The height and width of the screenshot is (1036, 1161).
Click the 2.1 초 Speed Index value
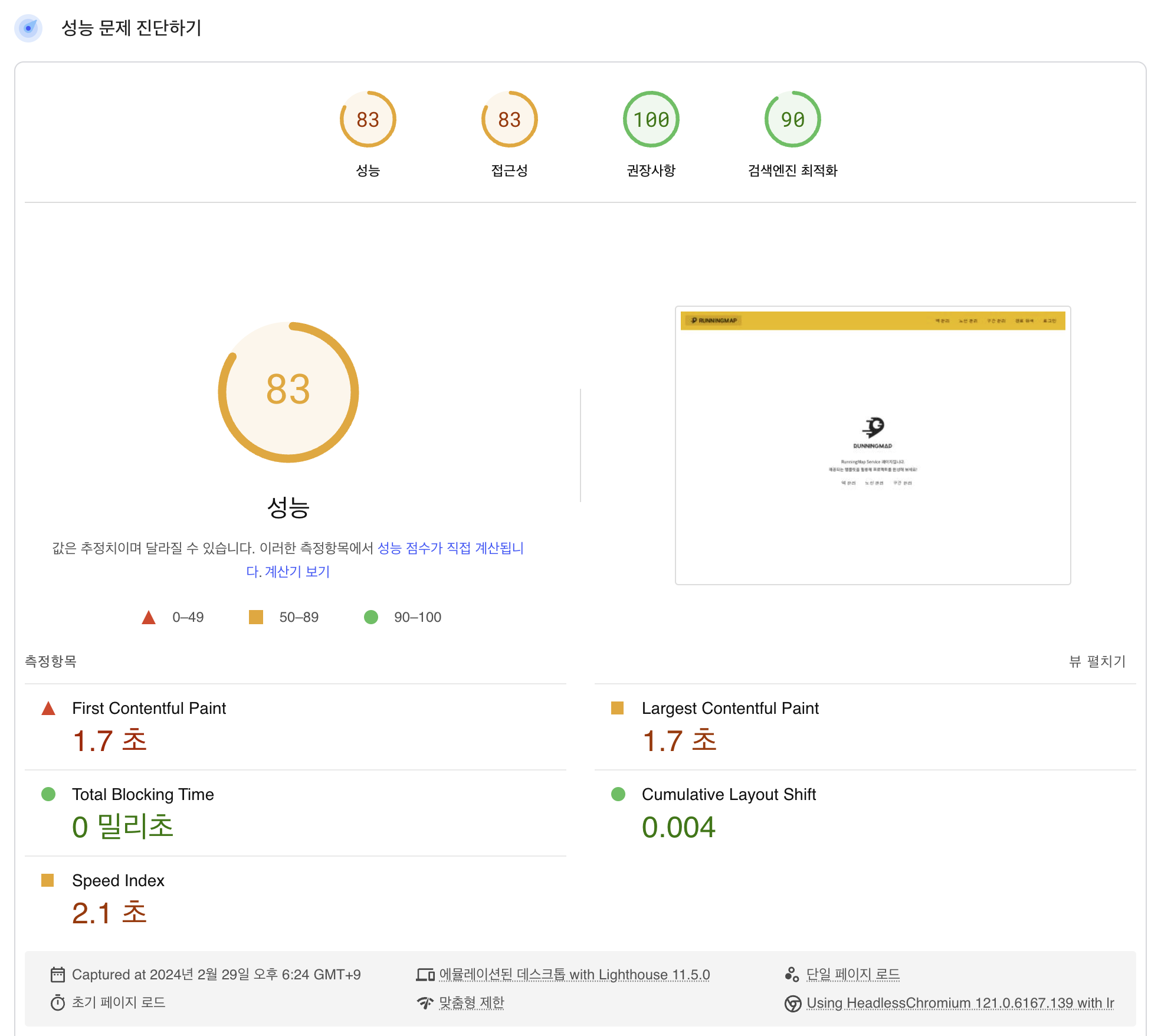[x=109, y=913]
